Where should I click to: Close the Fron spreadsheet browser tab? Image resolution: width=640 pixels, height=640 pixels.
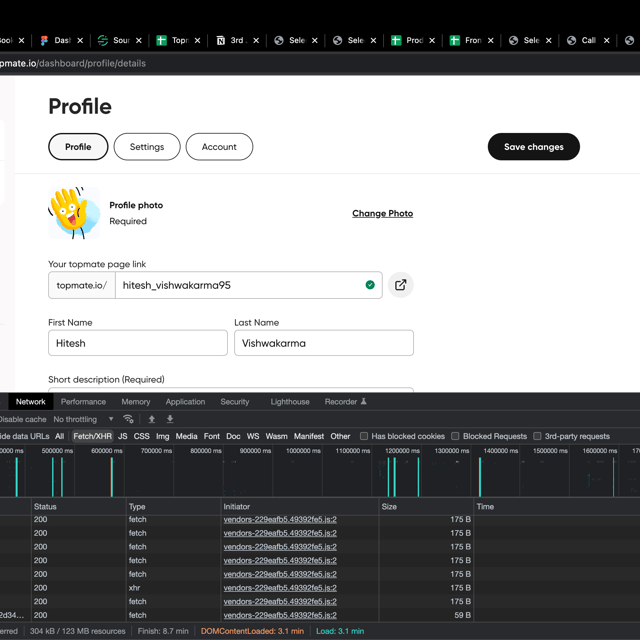click(x=491, y=40)
